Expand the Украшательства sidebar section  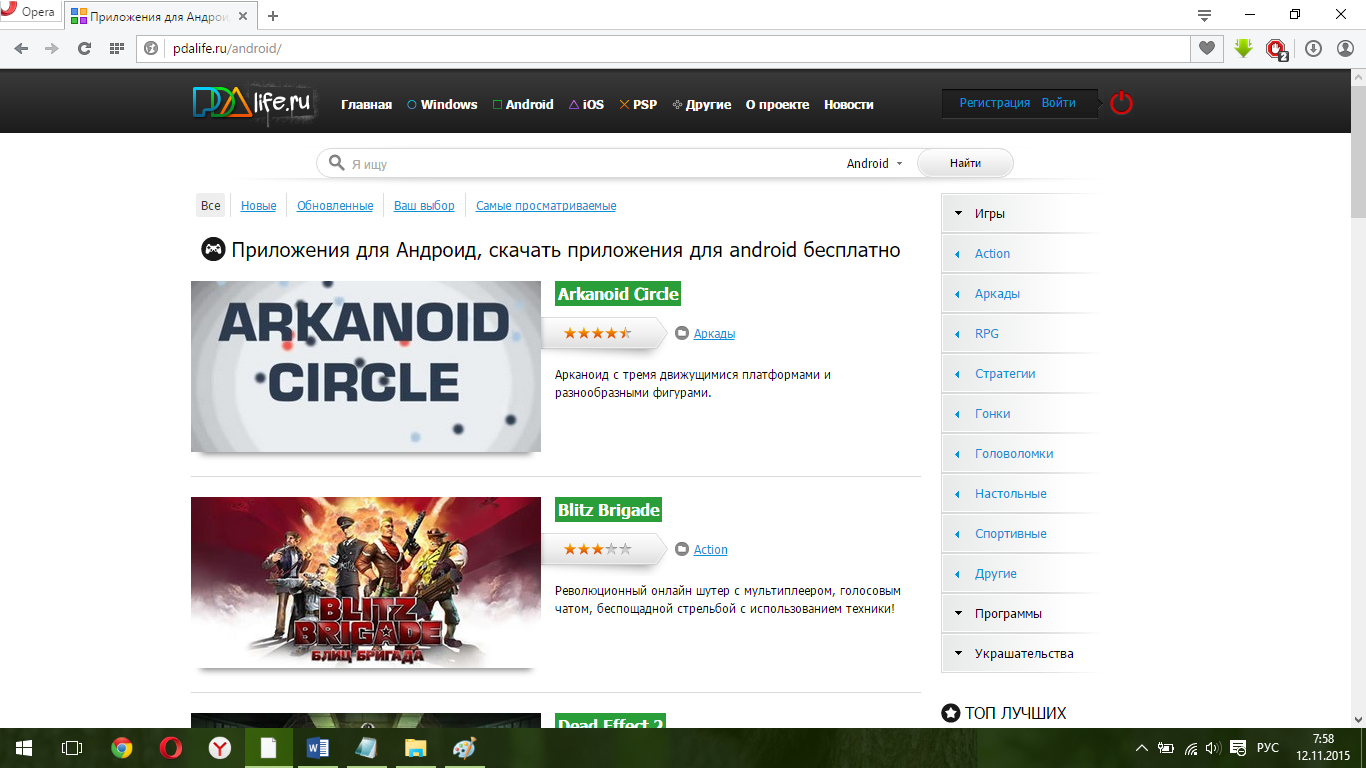click(1018, 654)
